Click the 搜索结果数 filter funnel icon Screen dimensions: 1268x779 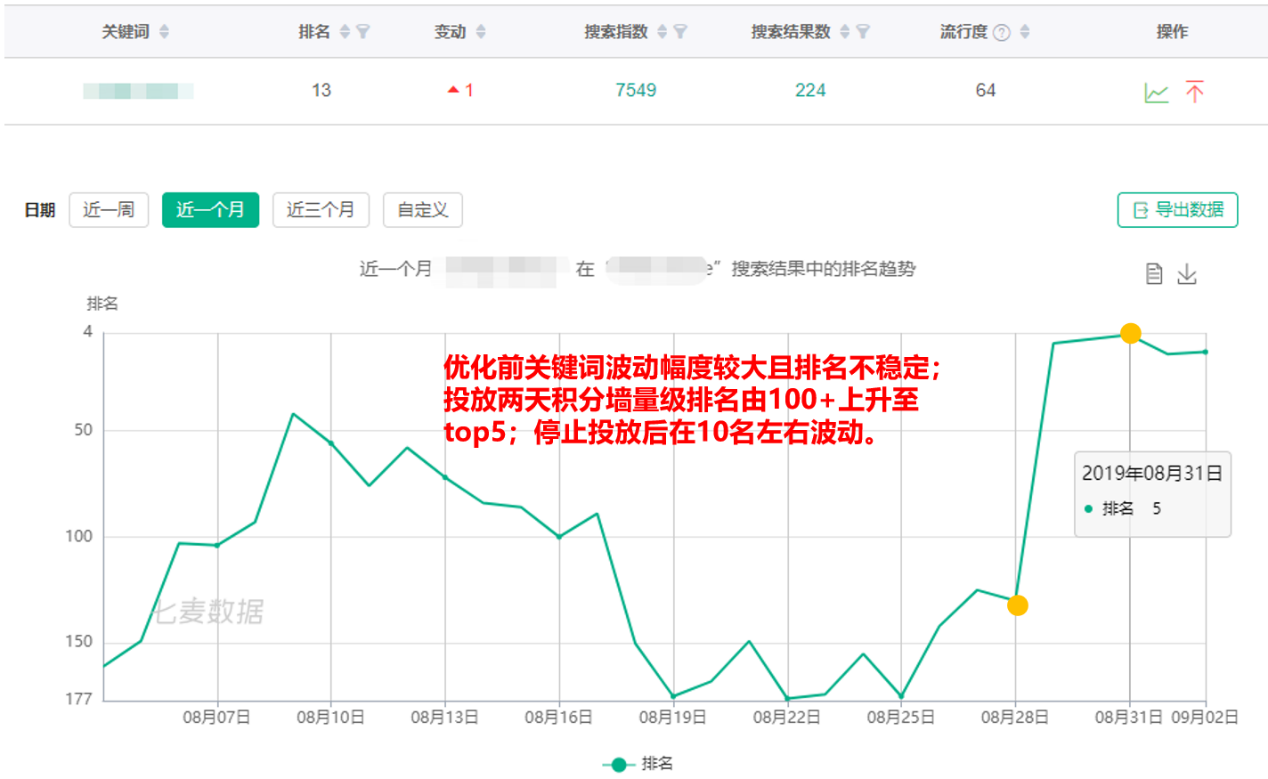pyautogui.click(x=862, y=32)
